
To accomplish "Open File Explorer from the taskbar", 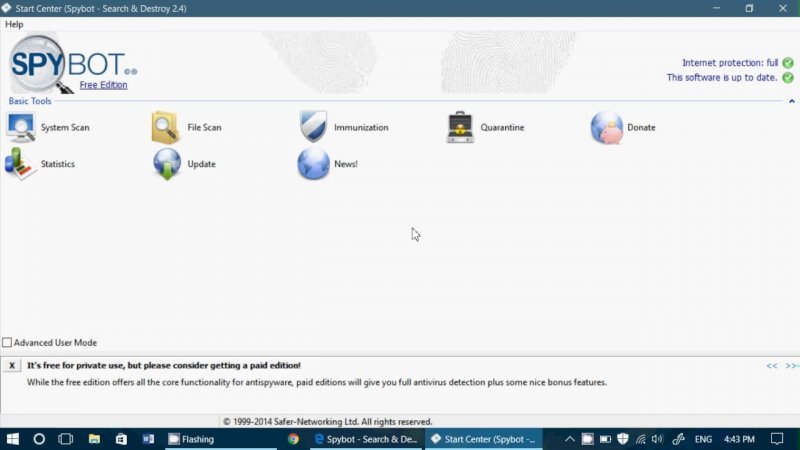I will pos(94,439).
